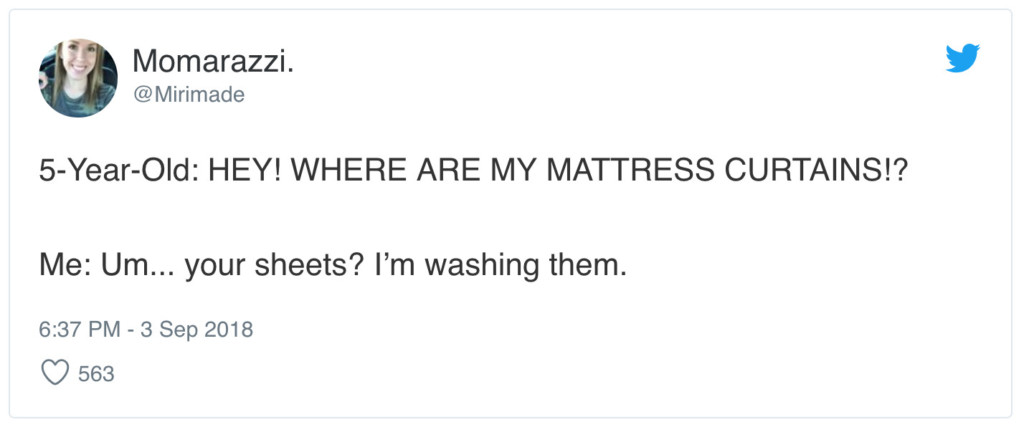The width and height of the screenshot is (1024, 427).
Task: Open the Momarazzi. display name link
Action: 213,62
